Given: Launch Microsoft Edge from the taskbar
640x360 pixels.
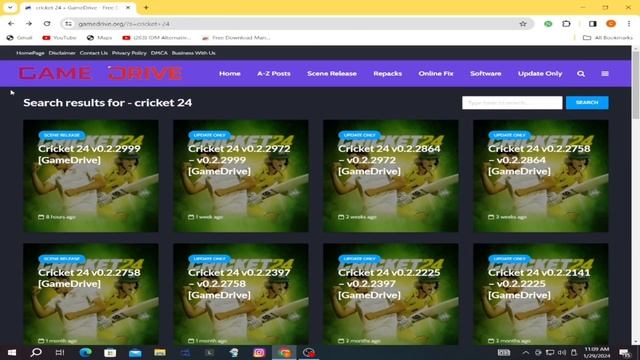Looking at the screenshot, I should point(85,353).
